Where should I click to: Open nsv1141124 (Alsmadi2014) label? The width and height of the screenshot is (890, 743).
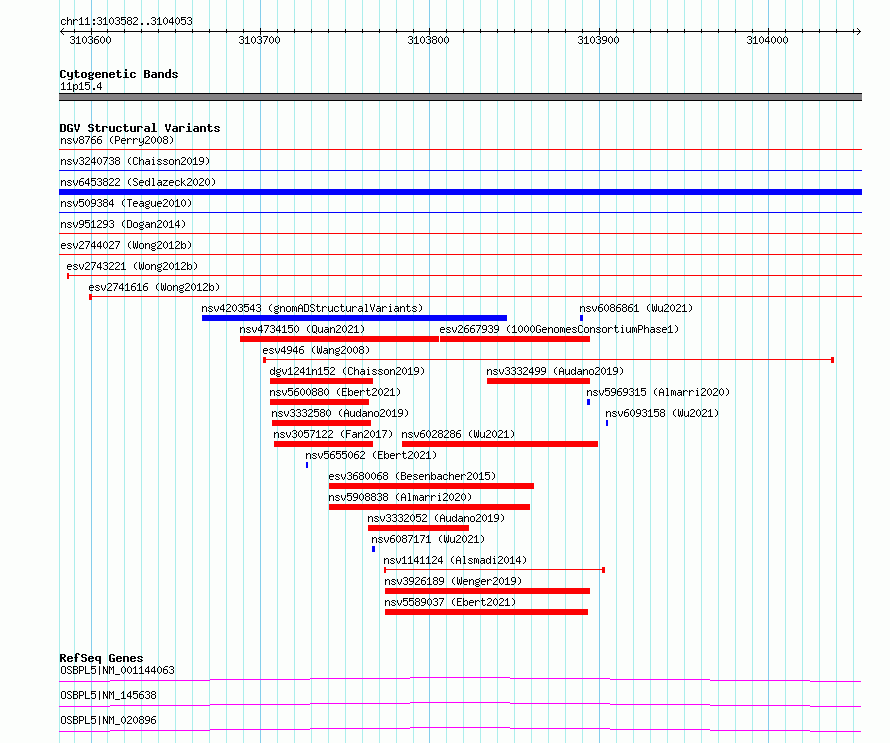click(455, 560)
